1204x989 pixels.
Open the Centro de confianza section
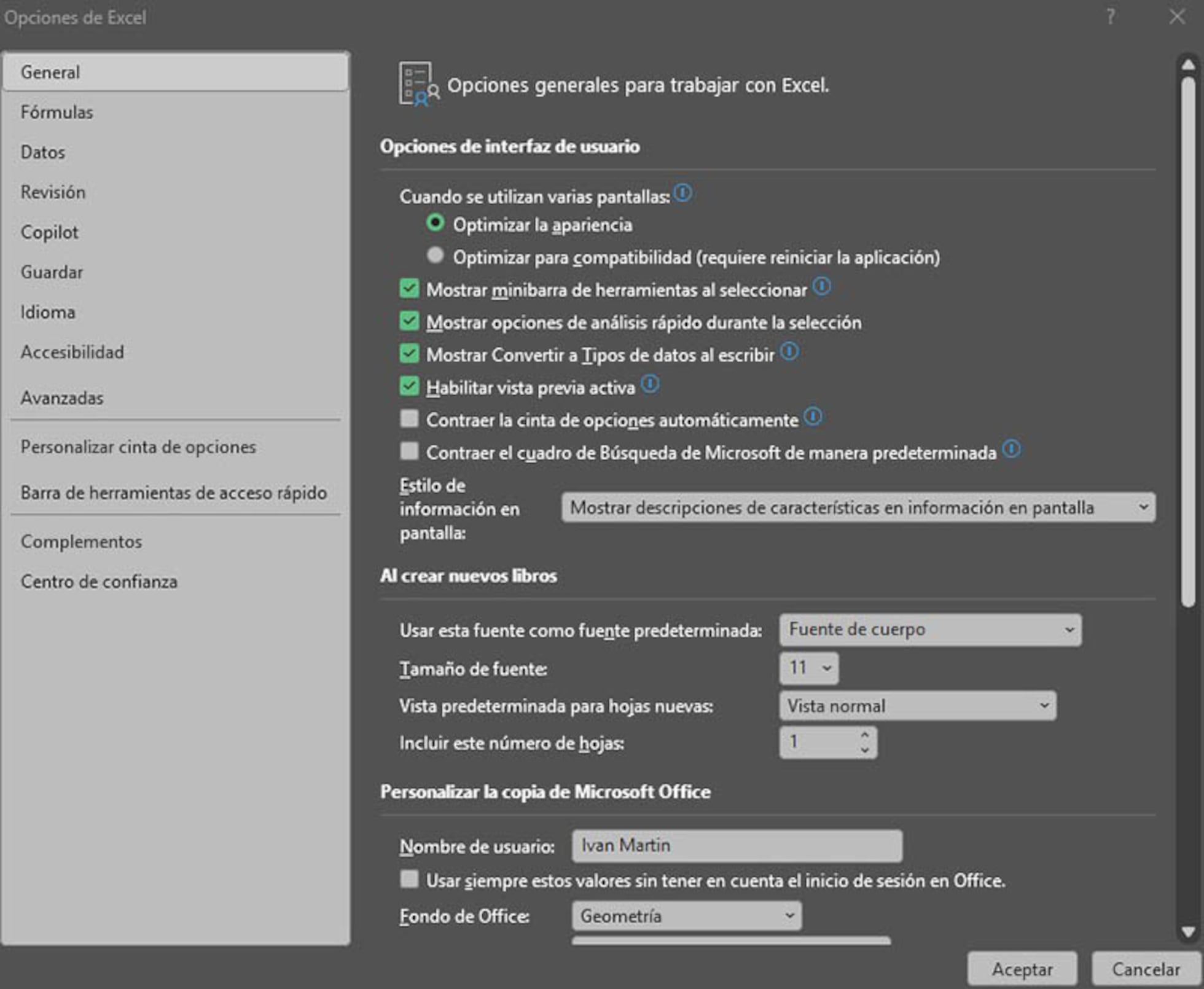click(100, 581)
